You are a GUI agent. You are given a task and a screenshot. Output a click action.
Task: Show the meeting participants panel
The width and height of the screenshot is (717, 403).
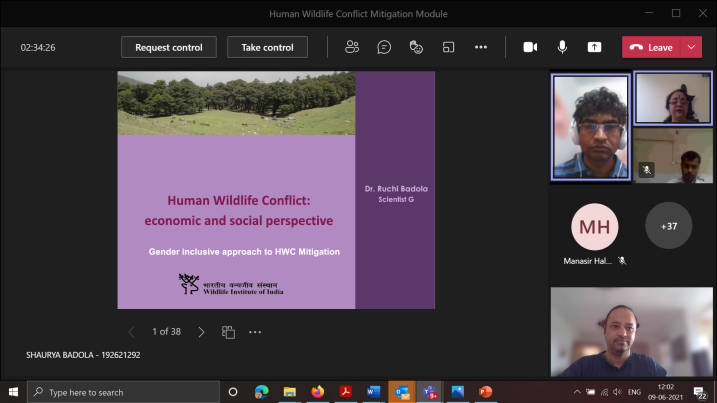click(352, 47)
